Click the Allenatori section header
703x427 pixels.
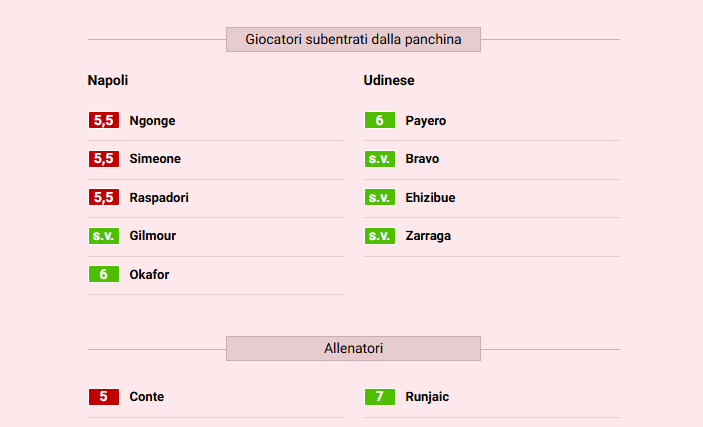coord(353,349)
